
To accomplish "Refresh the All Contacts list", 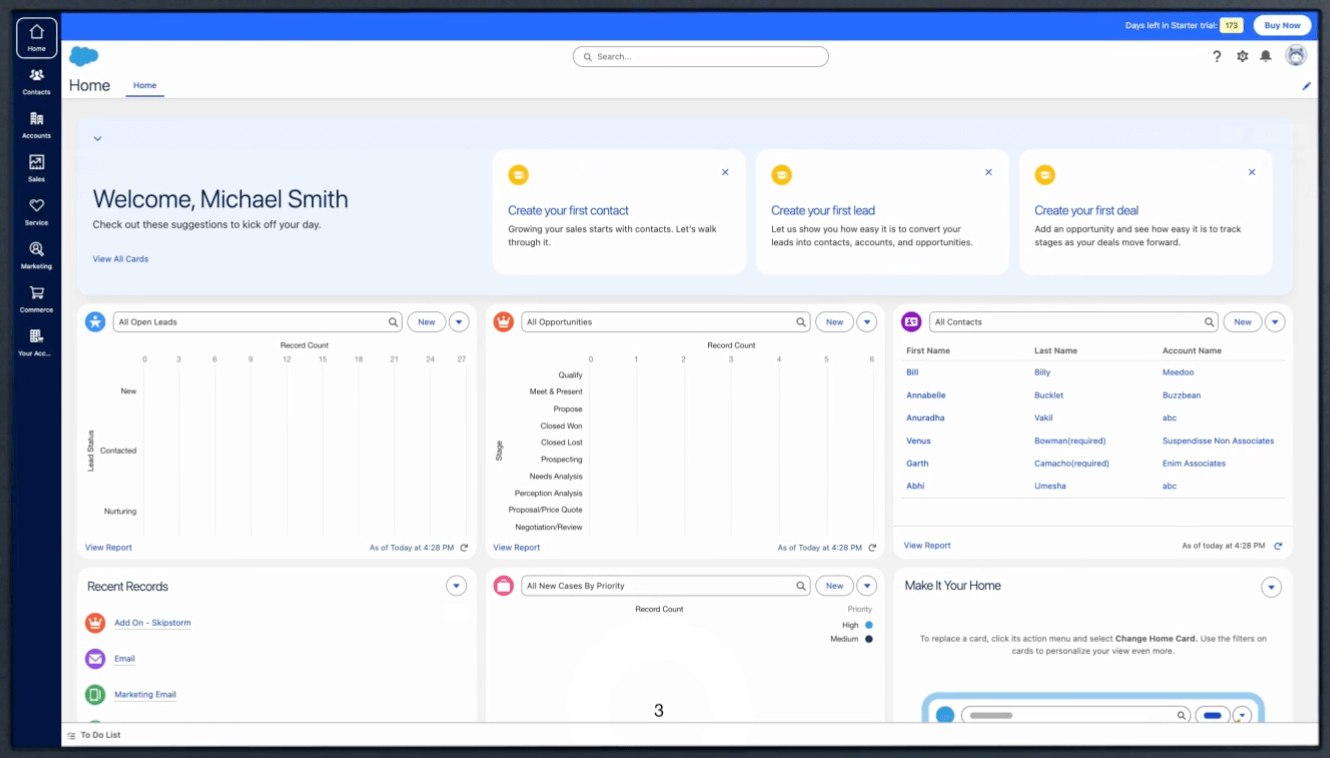I will coord(1278,546).
